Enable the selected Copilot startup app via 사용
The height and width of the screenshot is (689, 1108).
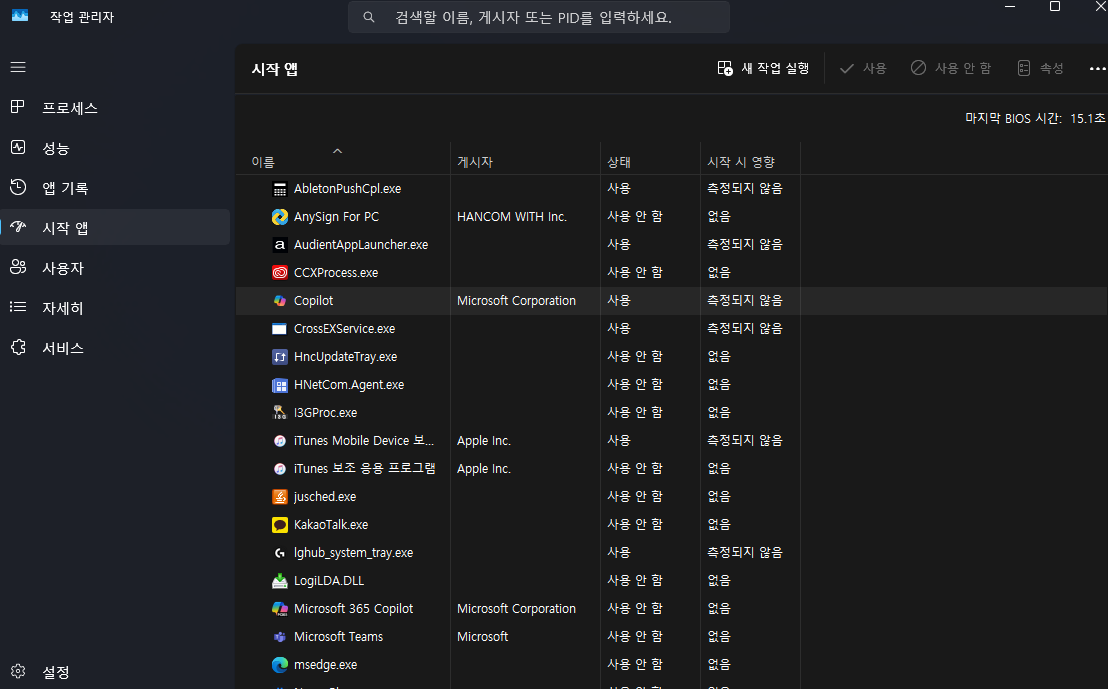[862, 68]
